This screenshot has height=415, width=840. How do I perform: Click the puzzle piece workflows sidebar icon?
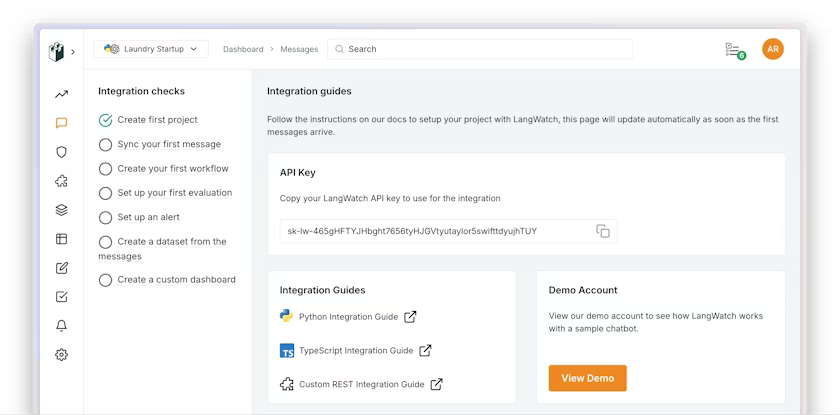[61, 182]
